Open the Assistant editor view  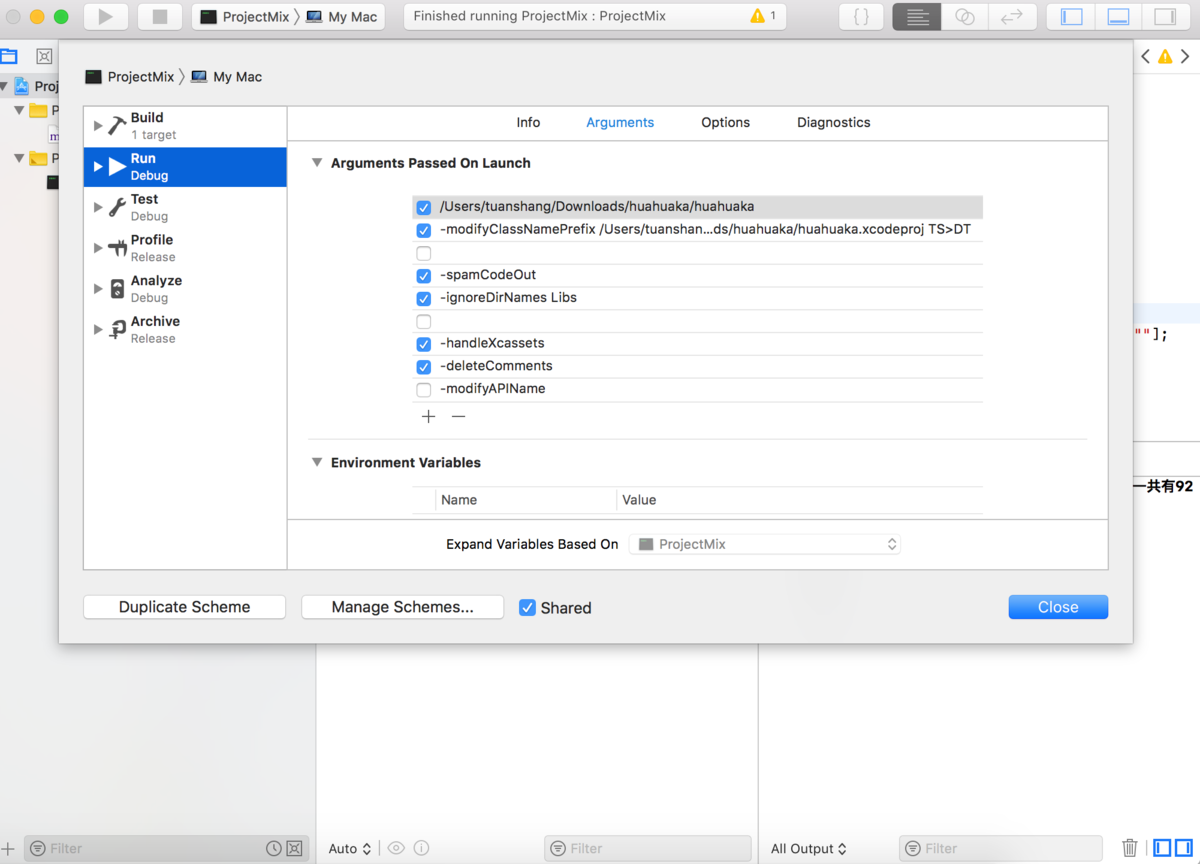point(964,17)
